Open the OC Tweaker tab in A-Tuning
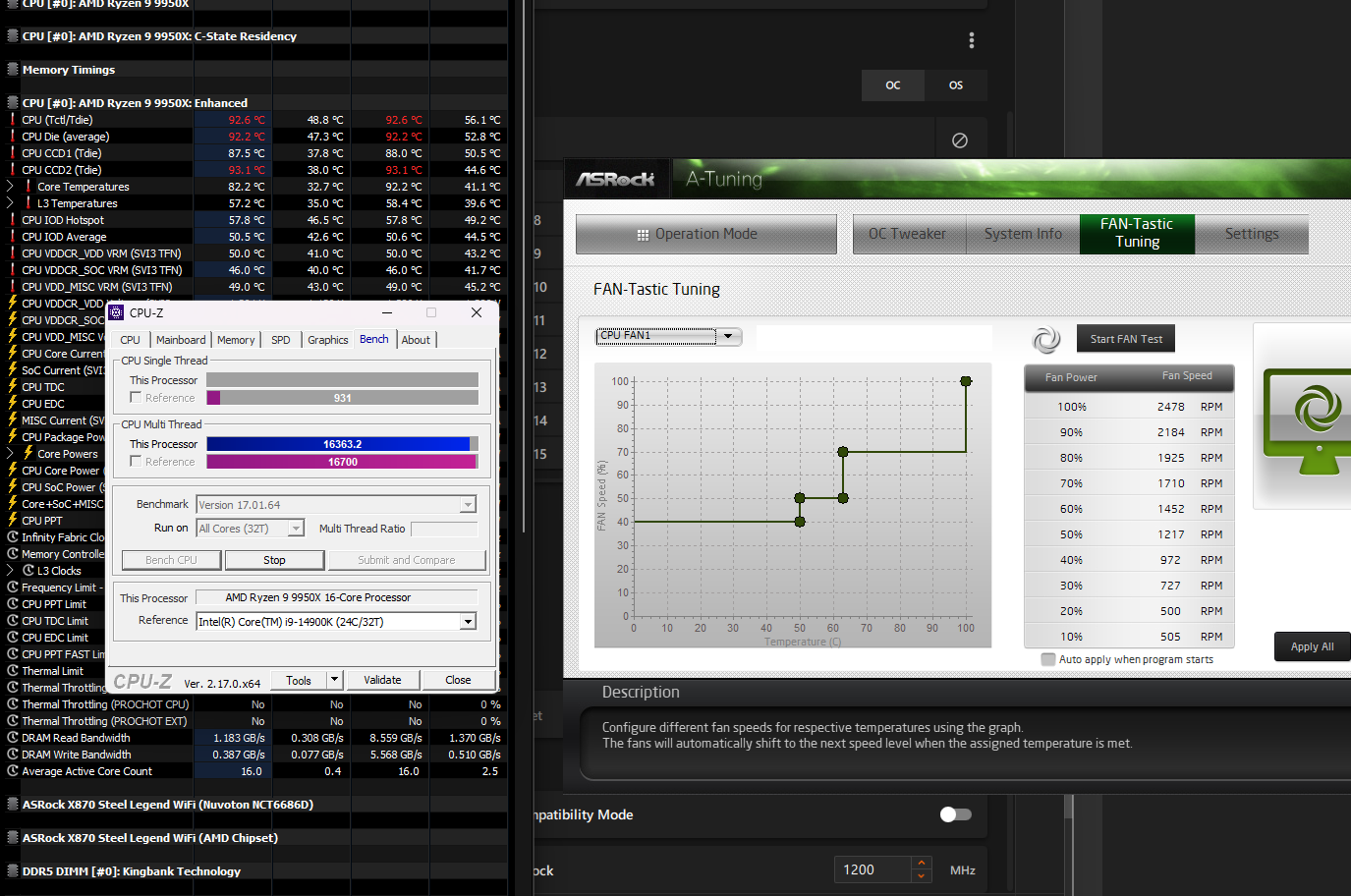This screenshot has height=896, width=1351. 908,234
